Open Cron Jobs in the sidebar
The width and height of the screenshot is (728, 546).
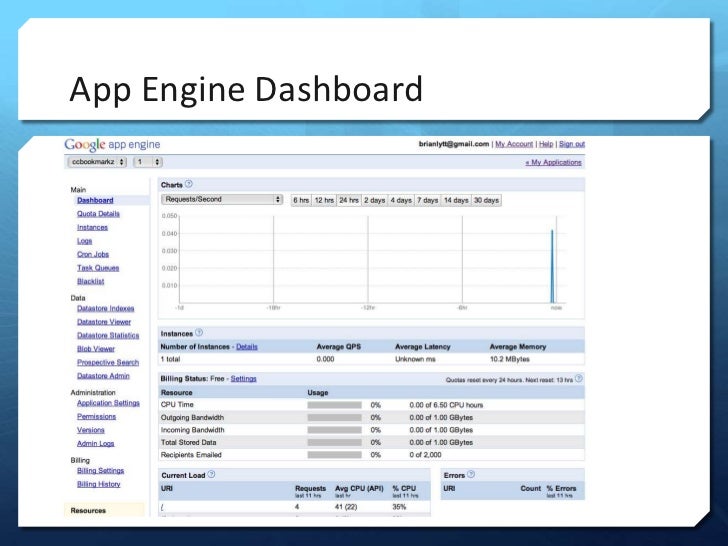93,254
